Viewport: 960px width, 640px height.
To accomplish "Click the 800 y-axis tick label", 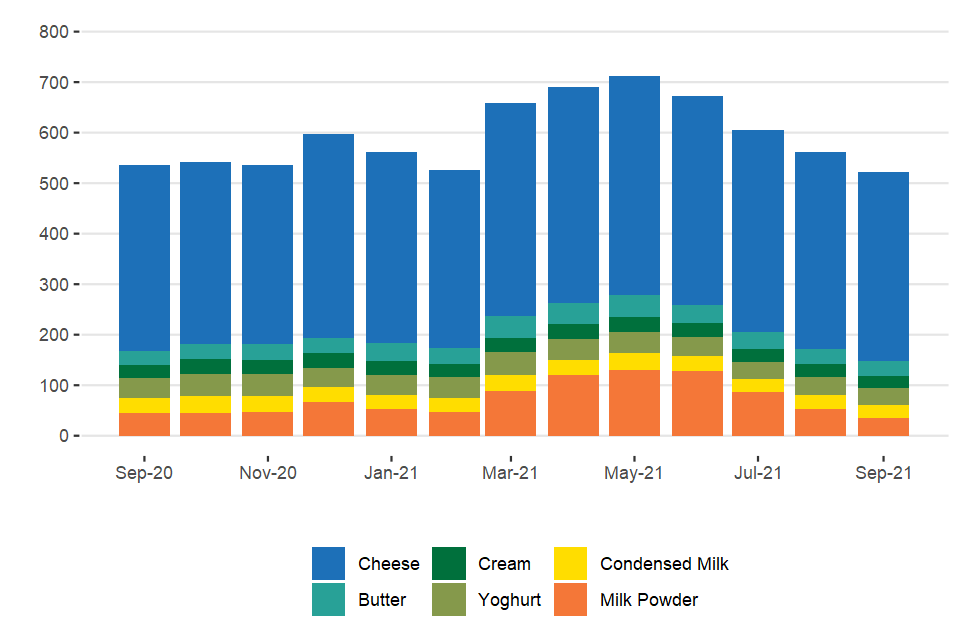I will point(53,32).
